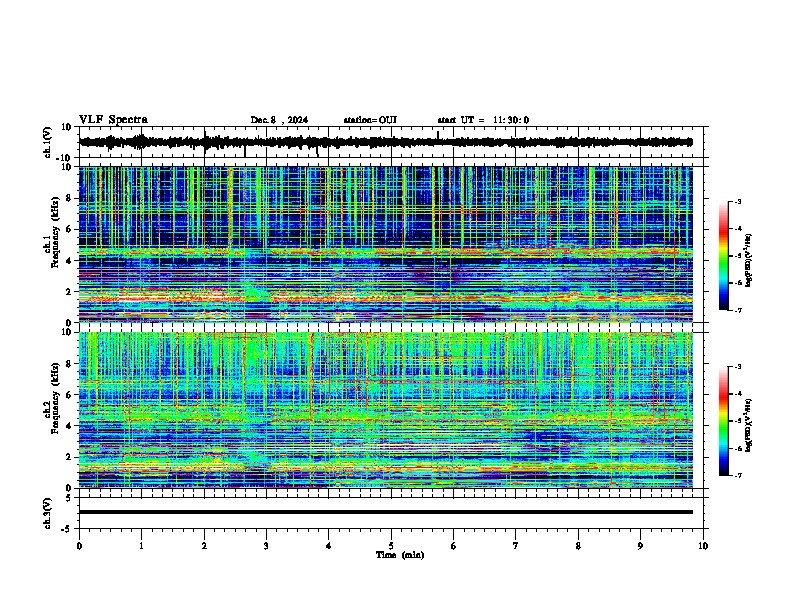The width and height of the screenshot is (792, 612).
Task: Click the ch.2 "Frequency (kHz)" axis label
Action: (x=55, y=398)
